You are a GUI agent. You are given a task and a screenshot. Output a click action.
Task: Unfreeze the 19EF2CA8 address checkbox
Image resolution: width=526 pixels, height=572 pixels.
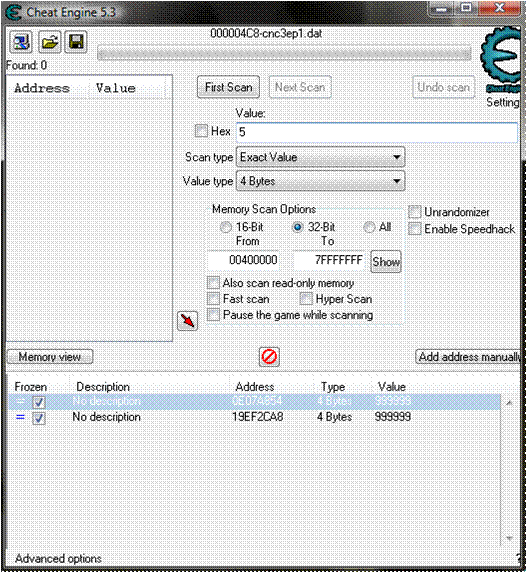click(39, 418)
